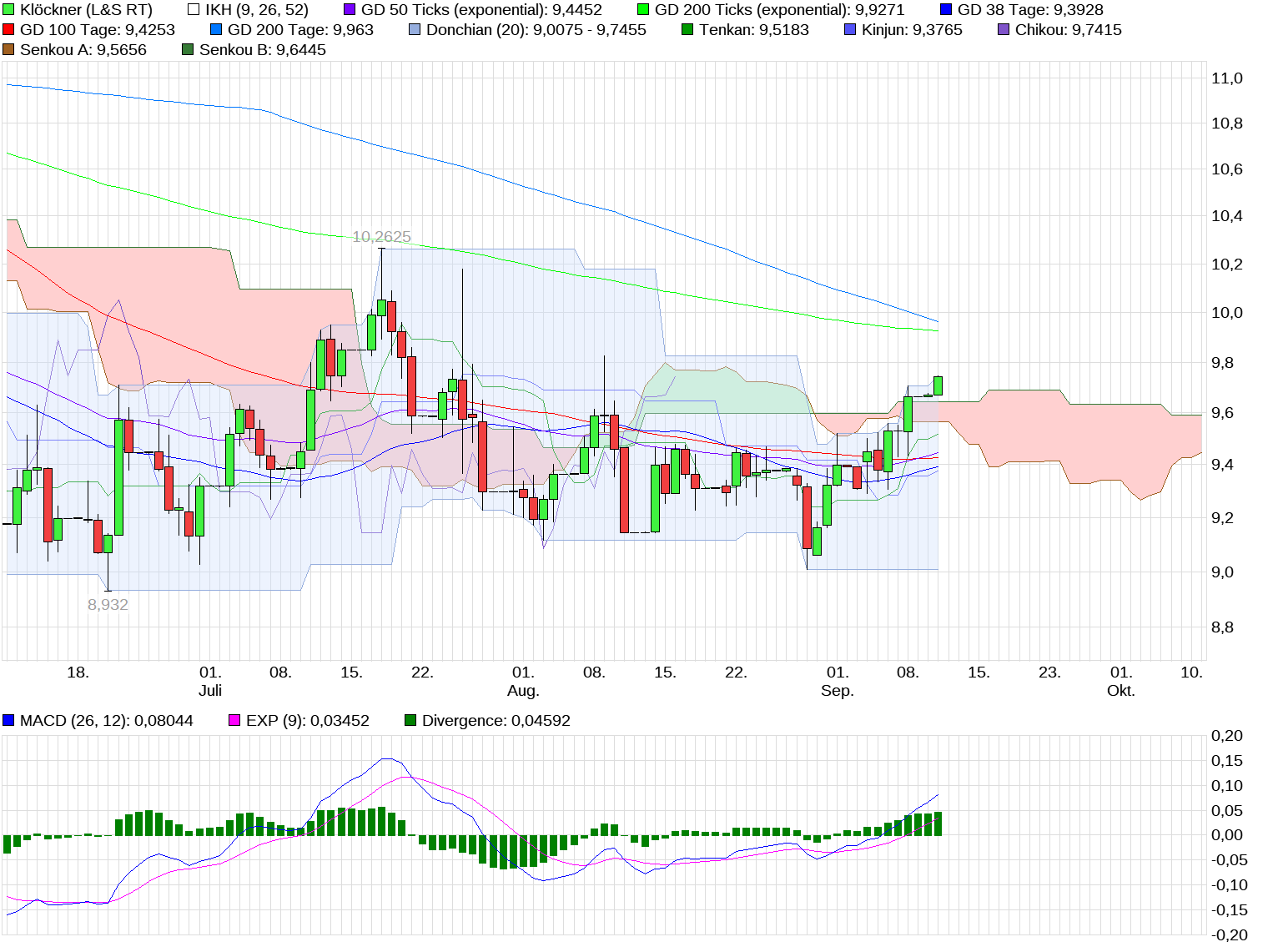Click the IKH (9, 26, 52) white legend swatch
The height and width of the screenshot is (952, 1268).
coord(194,10)
